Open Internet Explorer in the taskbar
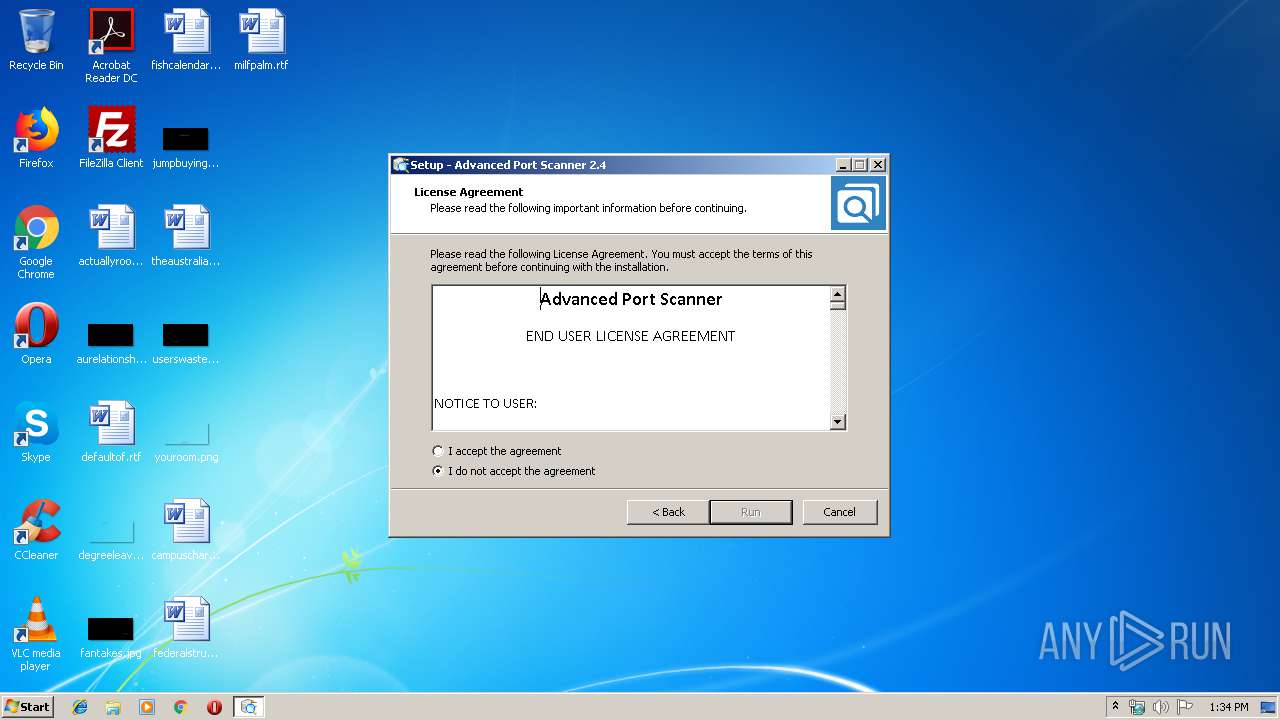The height and width of the screenshot is (720, 1280). point(80,707)
